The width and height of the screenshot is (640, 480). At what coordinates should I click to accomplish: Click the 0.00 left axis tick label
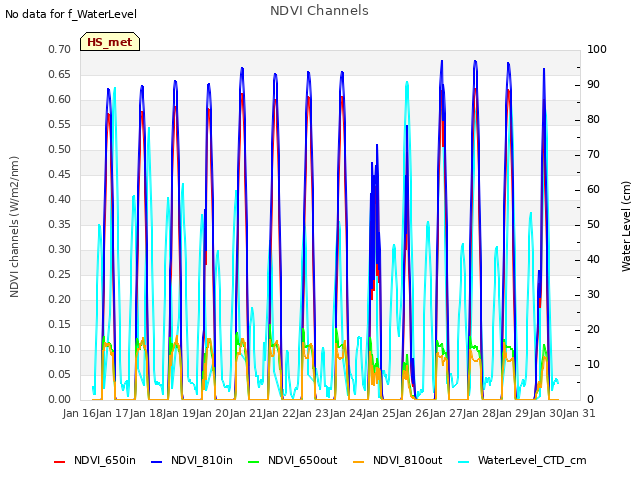coord(59,400)
